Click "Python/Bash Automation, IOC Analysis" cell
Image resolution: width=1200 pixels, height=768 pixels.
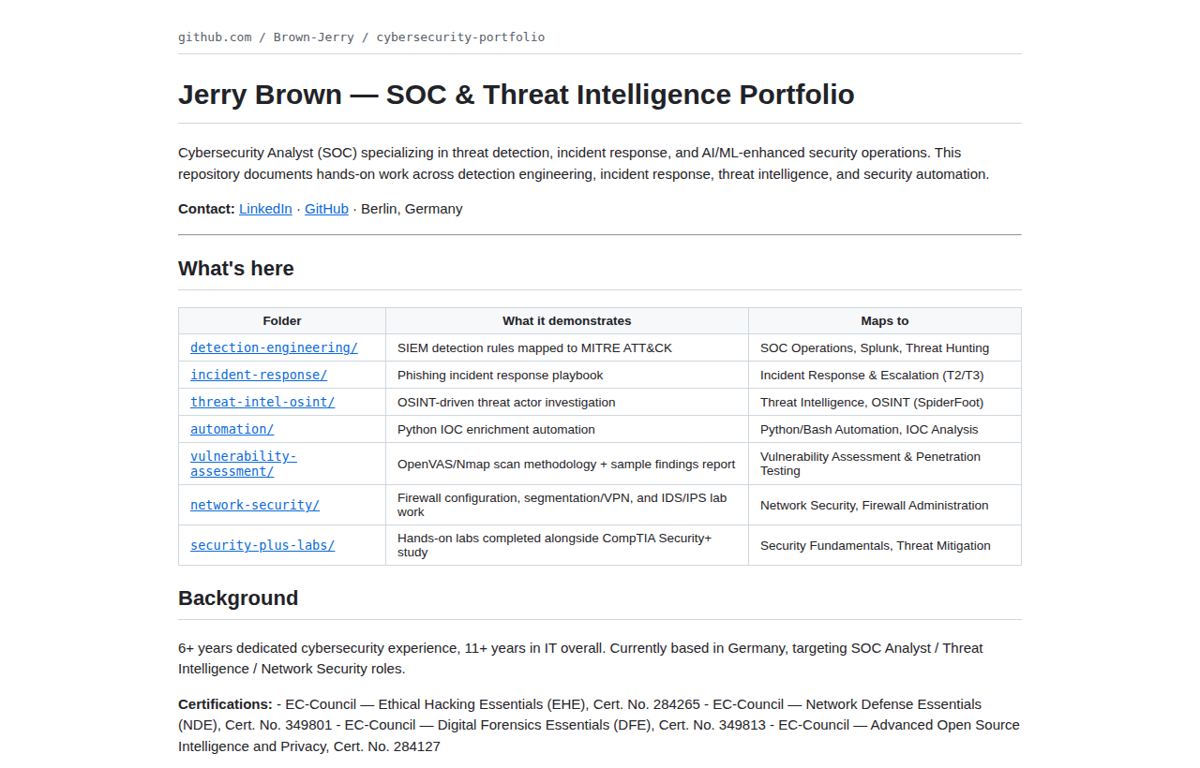(885, 429)
